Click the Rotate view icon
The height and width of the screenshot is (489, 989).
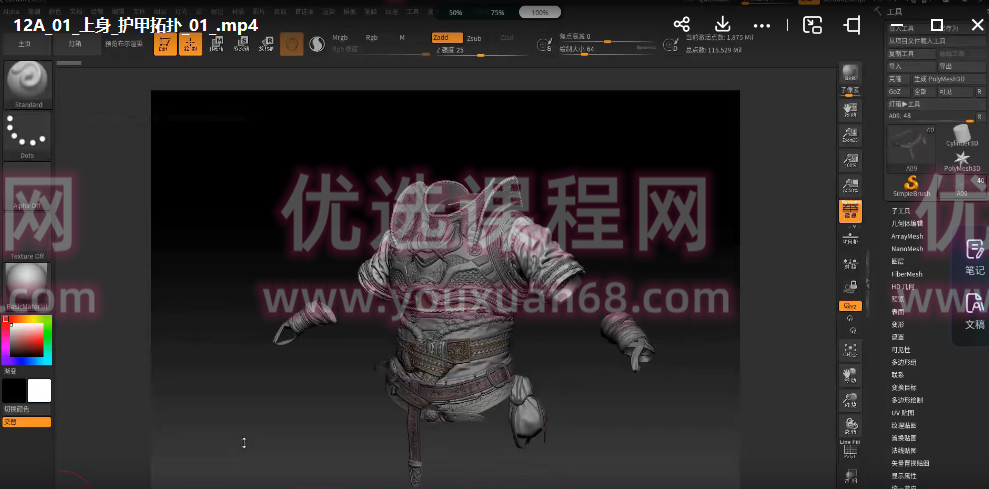pos(850,427)
